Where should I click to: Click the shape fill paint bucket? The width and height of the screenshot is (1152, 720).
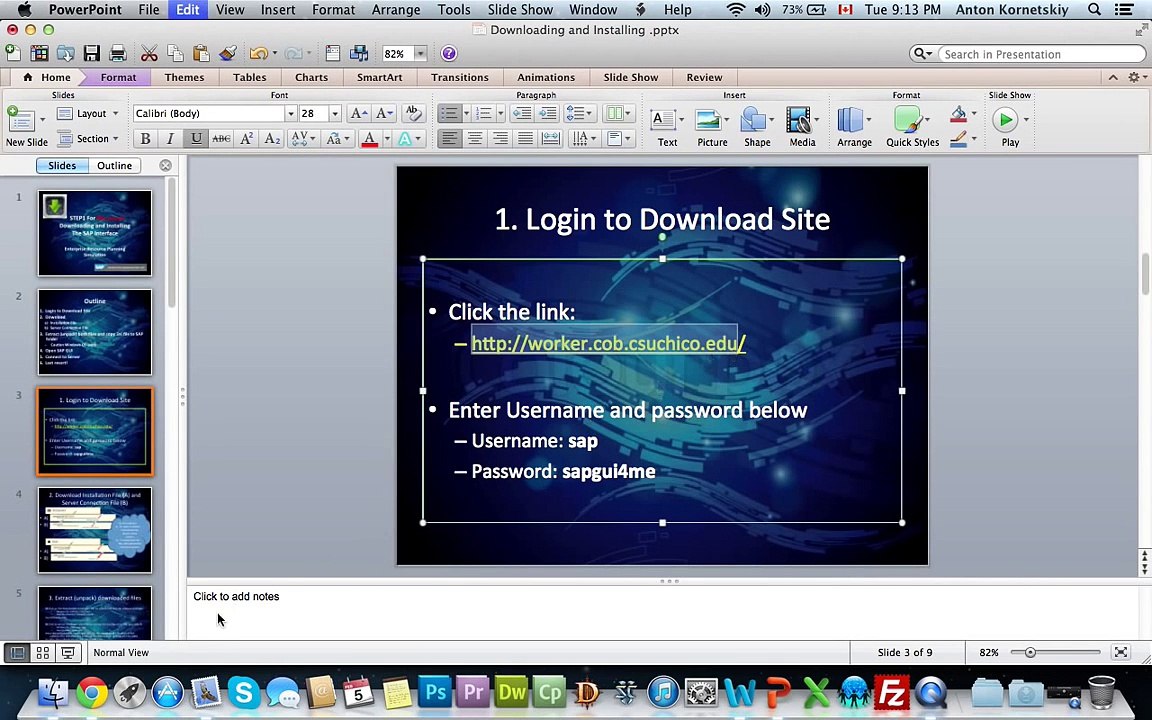(x=958, y=114)
